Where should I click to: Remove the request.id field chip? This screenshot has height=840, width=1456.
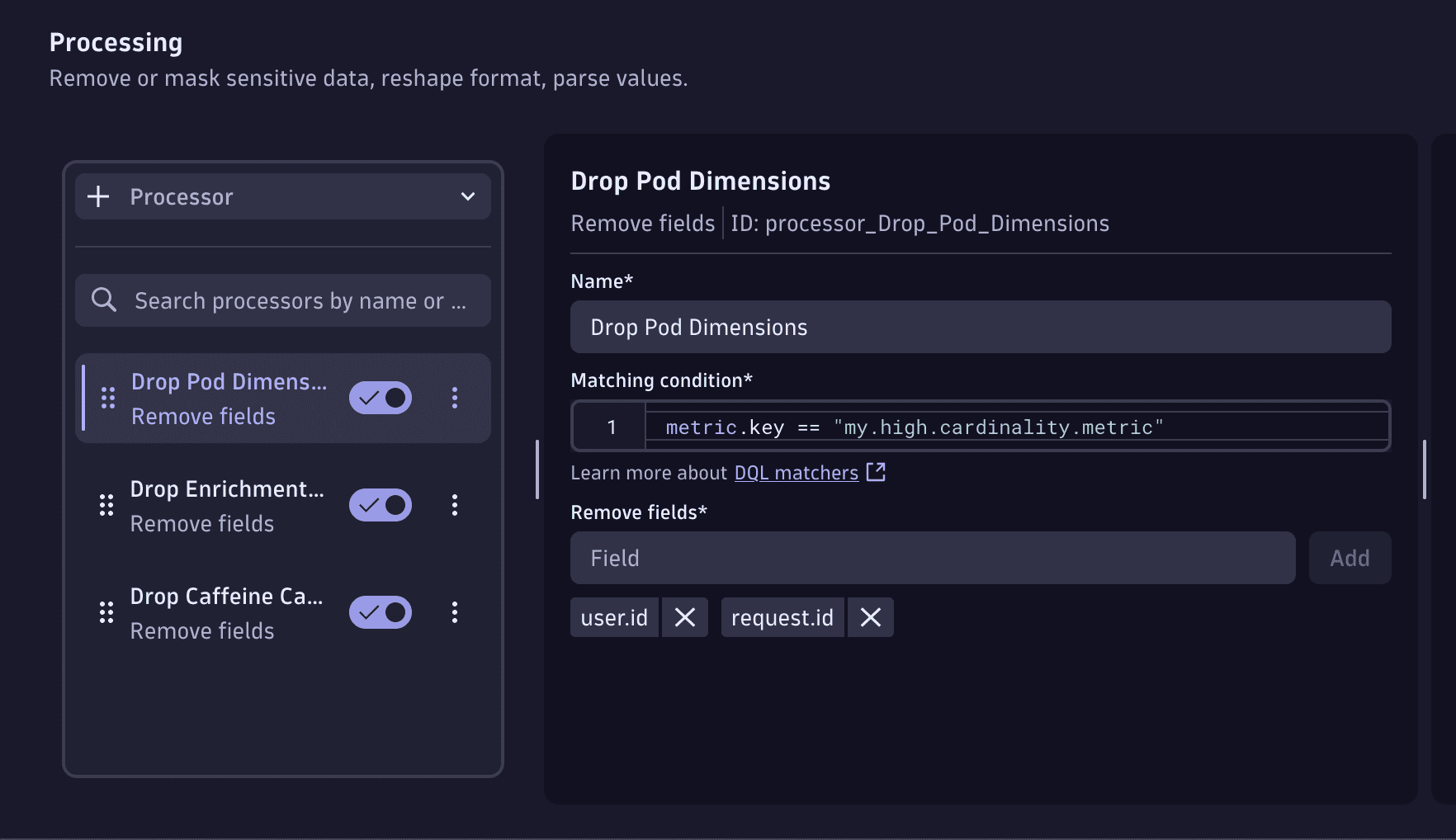870,616
